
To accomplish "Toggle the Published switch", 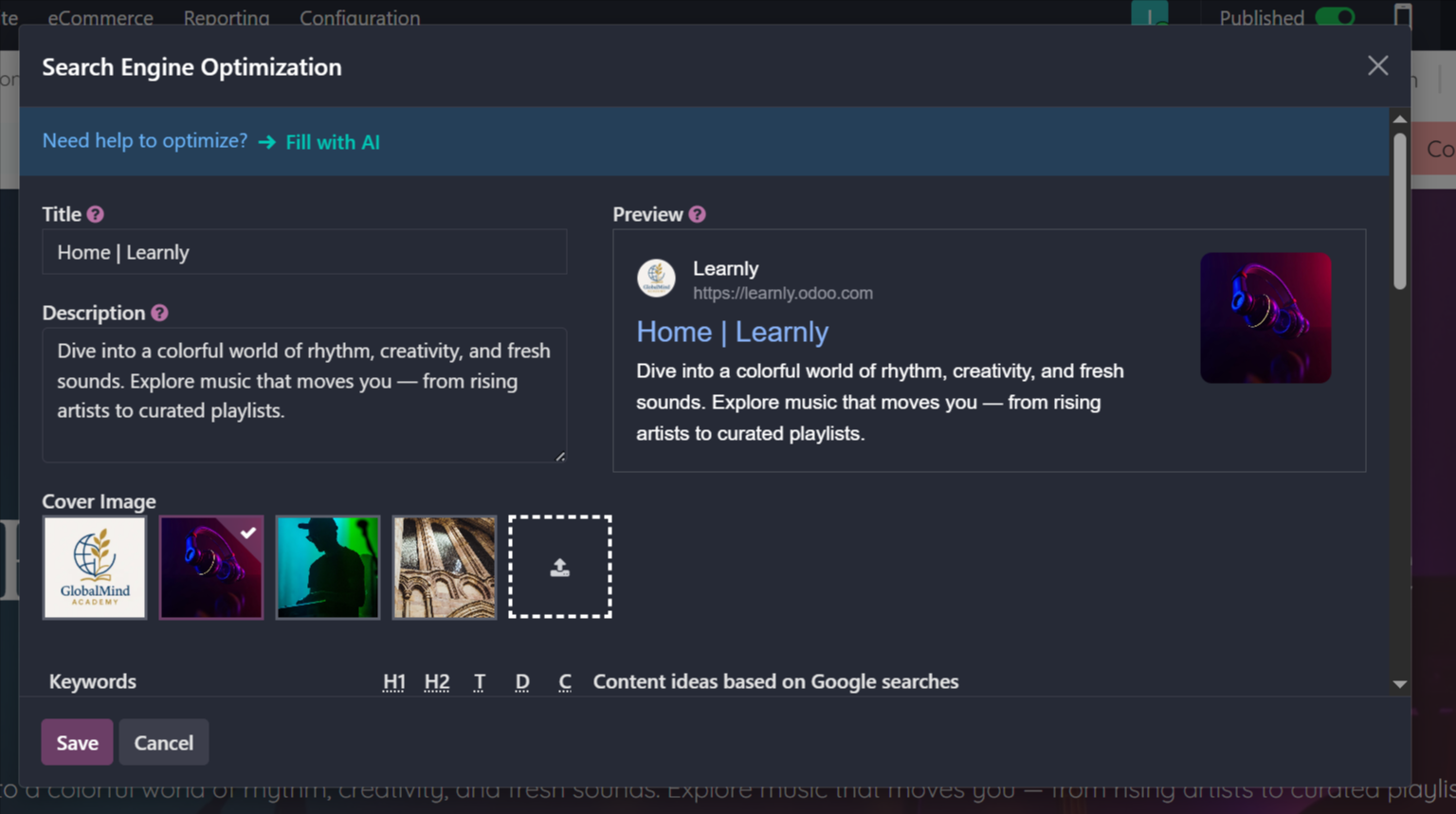I will (1336, 17).
